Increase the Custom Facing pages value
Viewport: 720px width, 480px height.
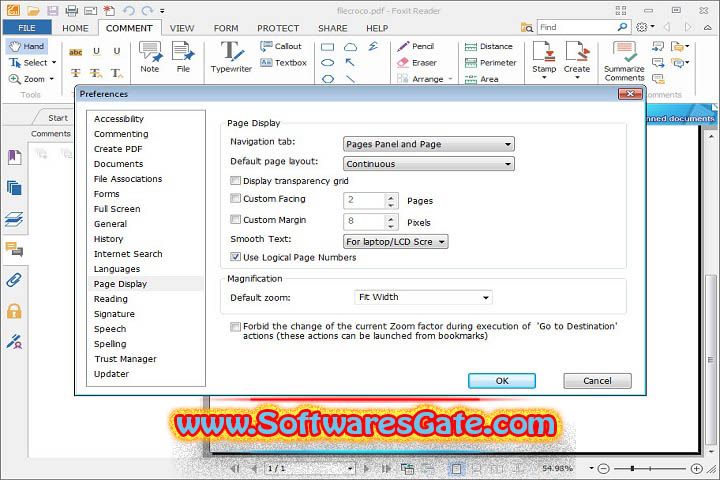pyautogui.click(x=391, y=198)
